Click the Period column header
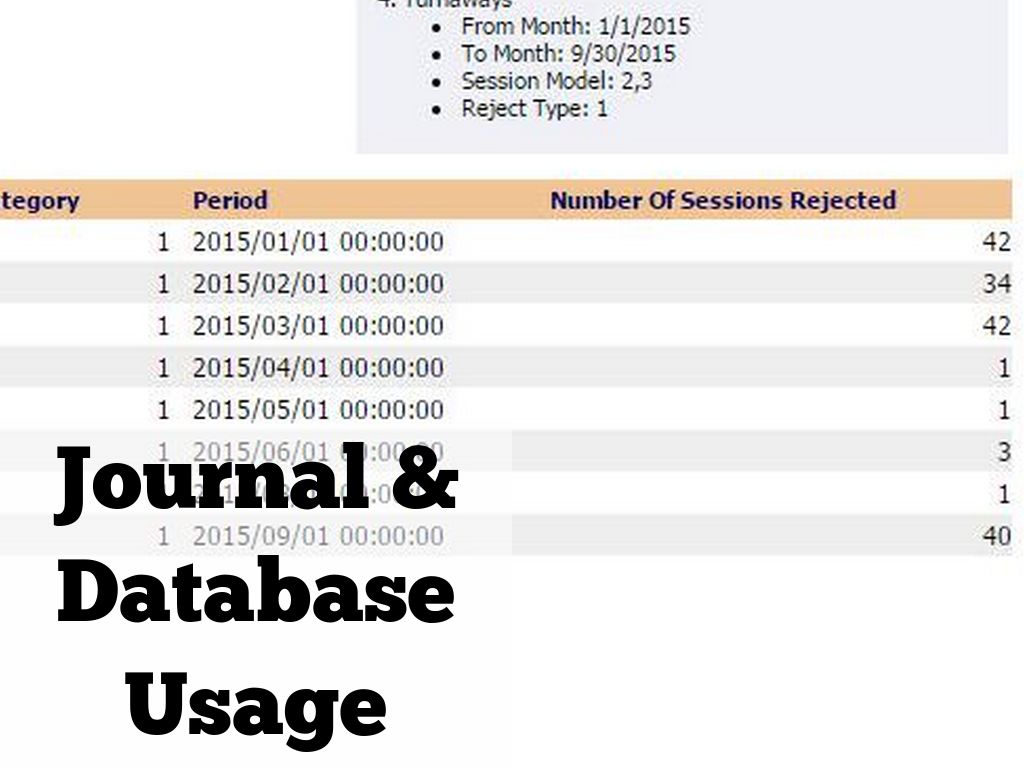Screen dimensions: 1024x768 [x=230, y=200]
